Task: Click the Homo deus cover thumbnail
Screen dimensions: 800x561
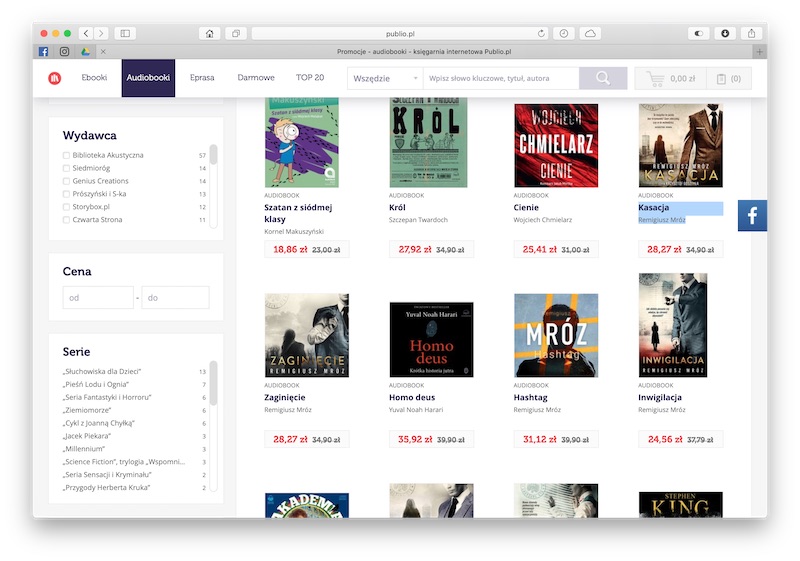Action: [x=431, y=339]
